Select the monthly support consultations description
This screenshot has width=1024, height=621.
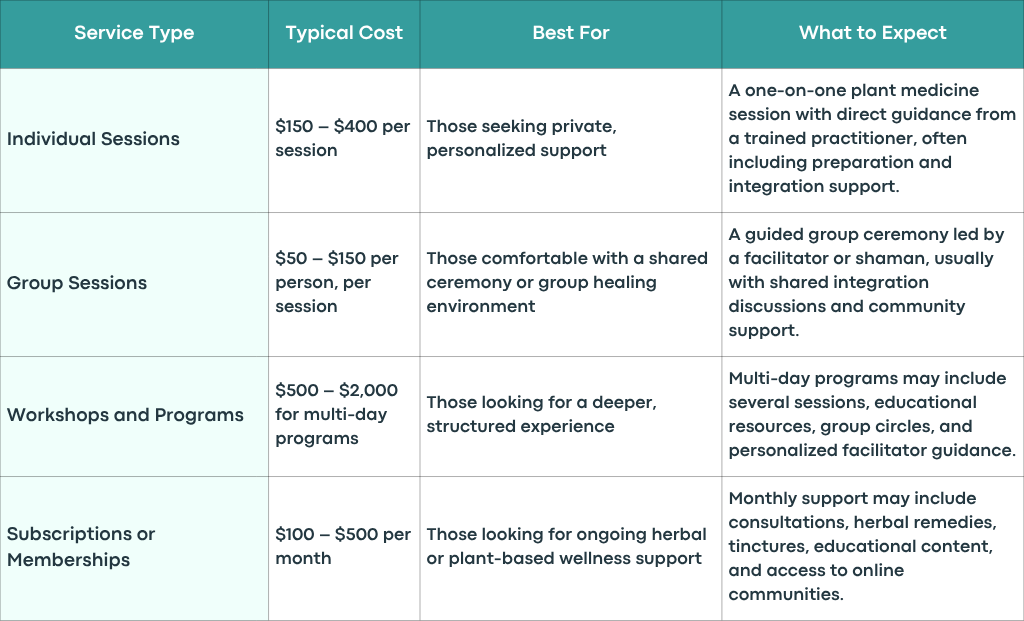[x=863, y=546]
